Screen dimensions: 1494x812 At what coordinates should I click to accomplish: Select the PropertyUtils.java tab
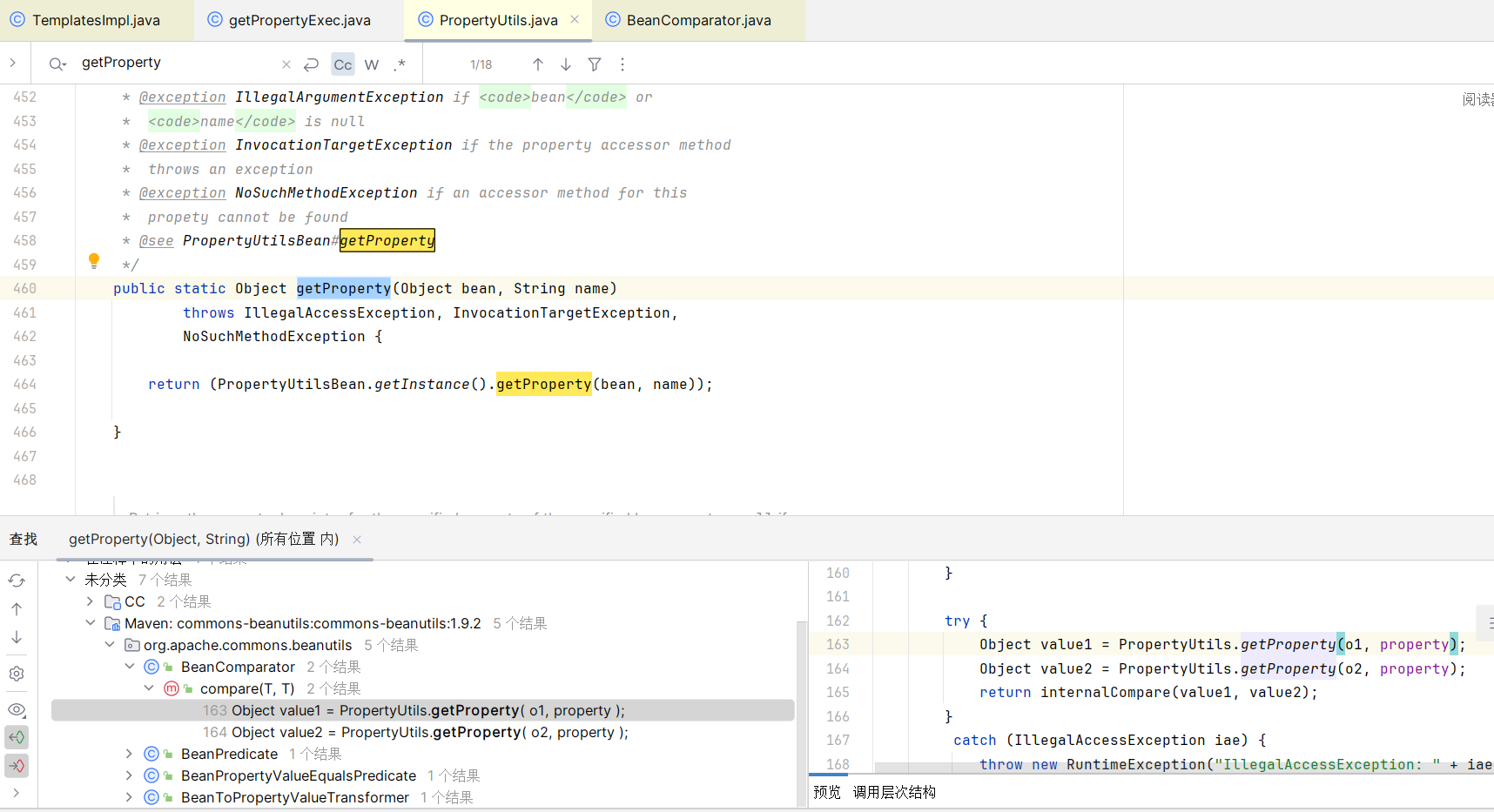click(498, 20)
